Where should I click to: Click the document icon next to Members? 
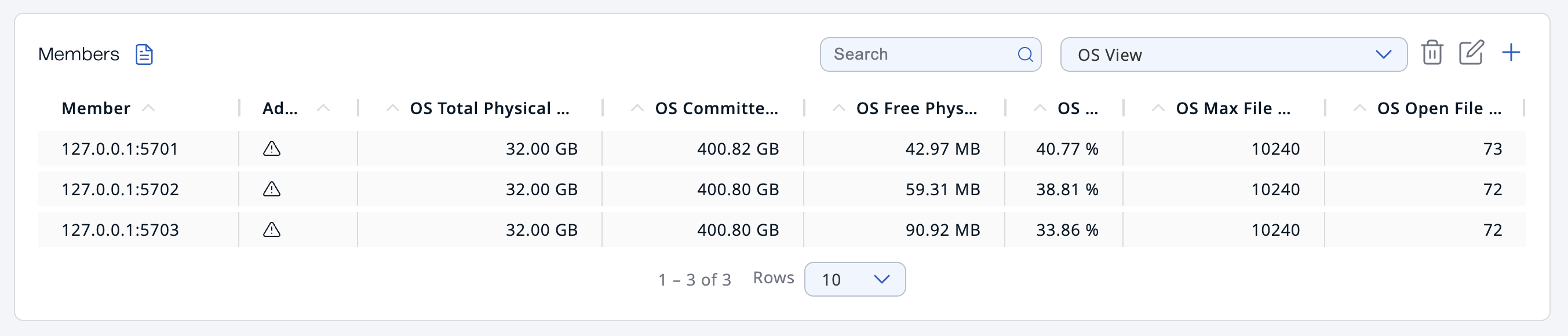tap(144, 54)
